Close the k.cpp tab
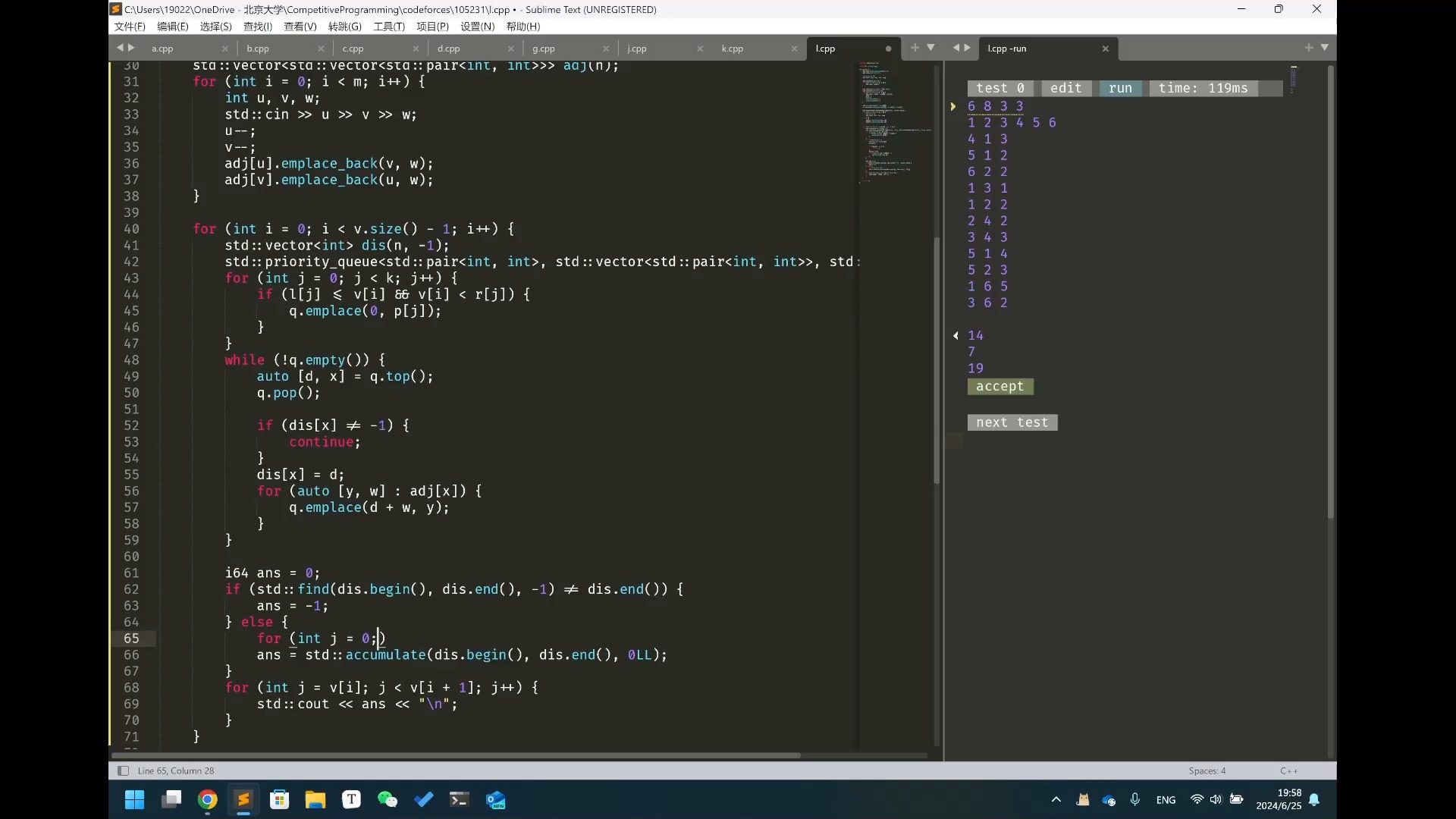Viewport: 1456px width, 819px height. pos(794,49)
